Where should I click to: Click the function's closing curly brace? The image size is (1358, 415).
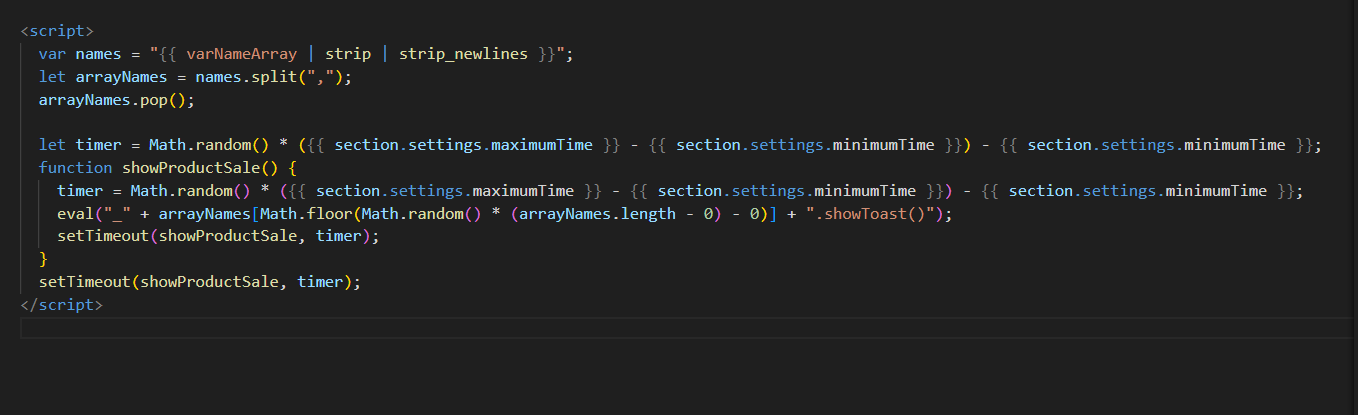[43, 259]
